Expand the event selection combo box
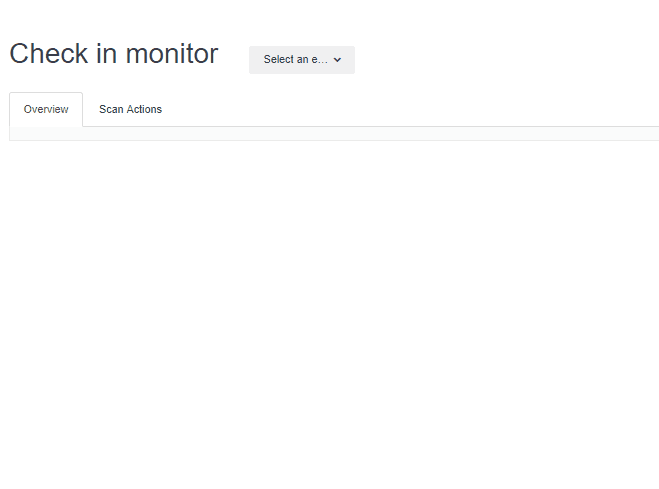659x489 pixels. tap(302, 60)
